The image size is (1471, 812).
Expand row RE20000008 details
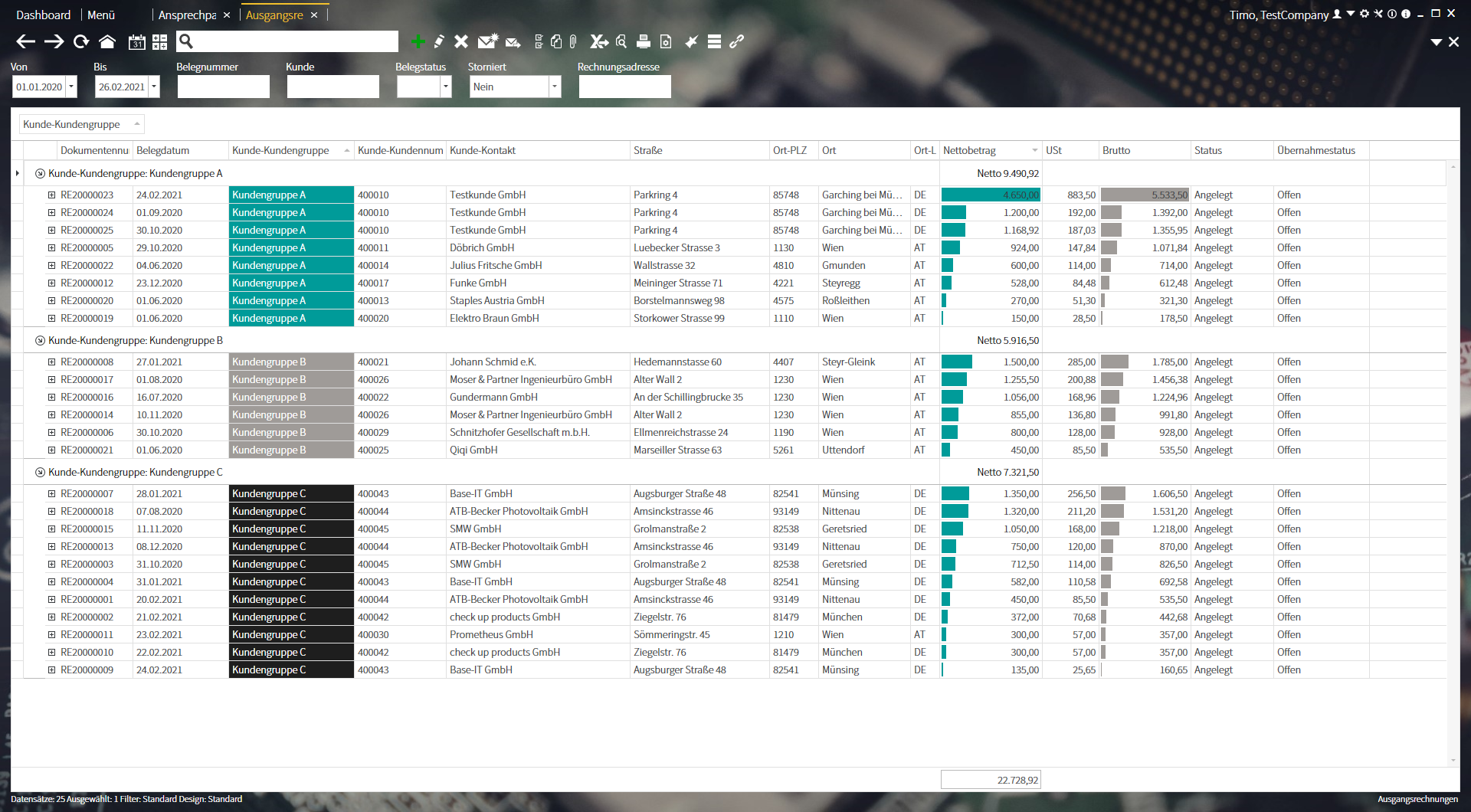pyautogui.click(x=51, y=362)
